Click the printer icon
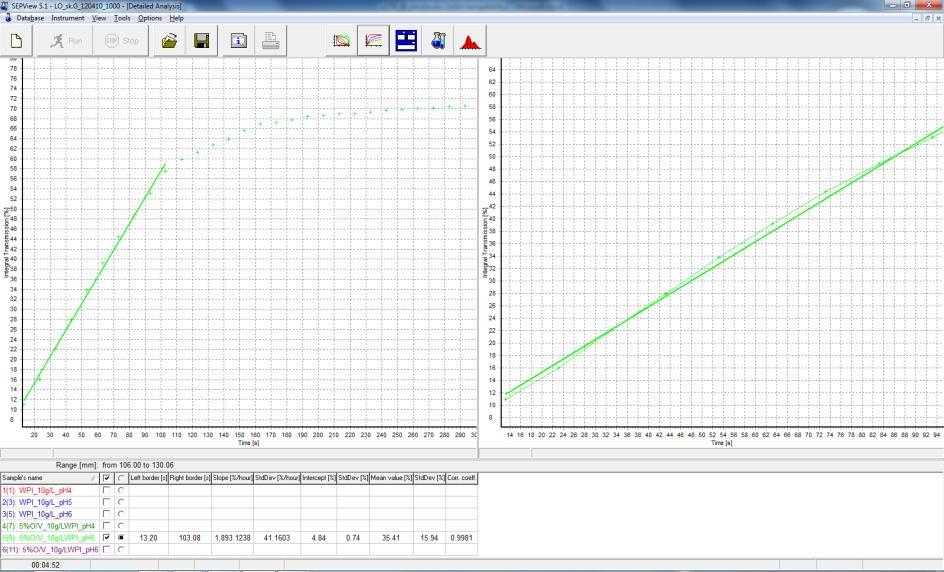944x572 pixels. click(x=270, y=41)
